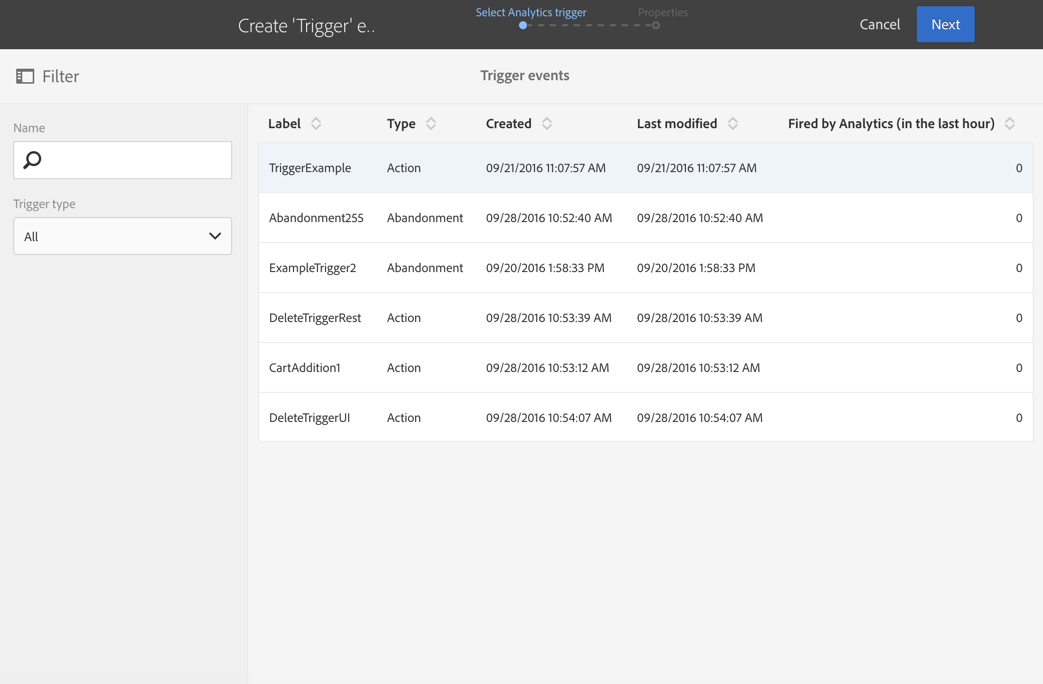
Task: Toggle the Filter panel icon
Action: [25, 77]
